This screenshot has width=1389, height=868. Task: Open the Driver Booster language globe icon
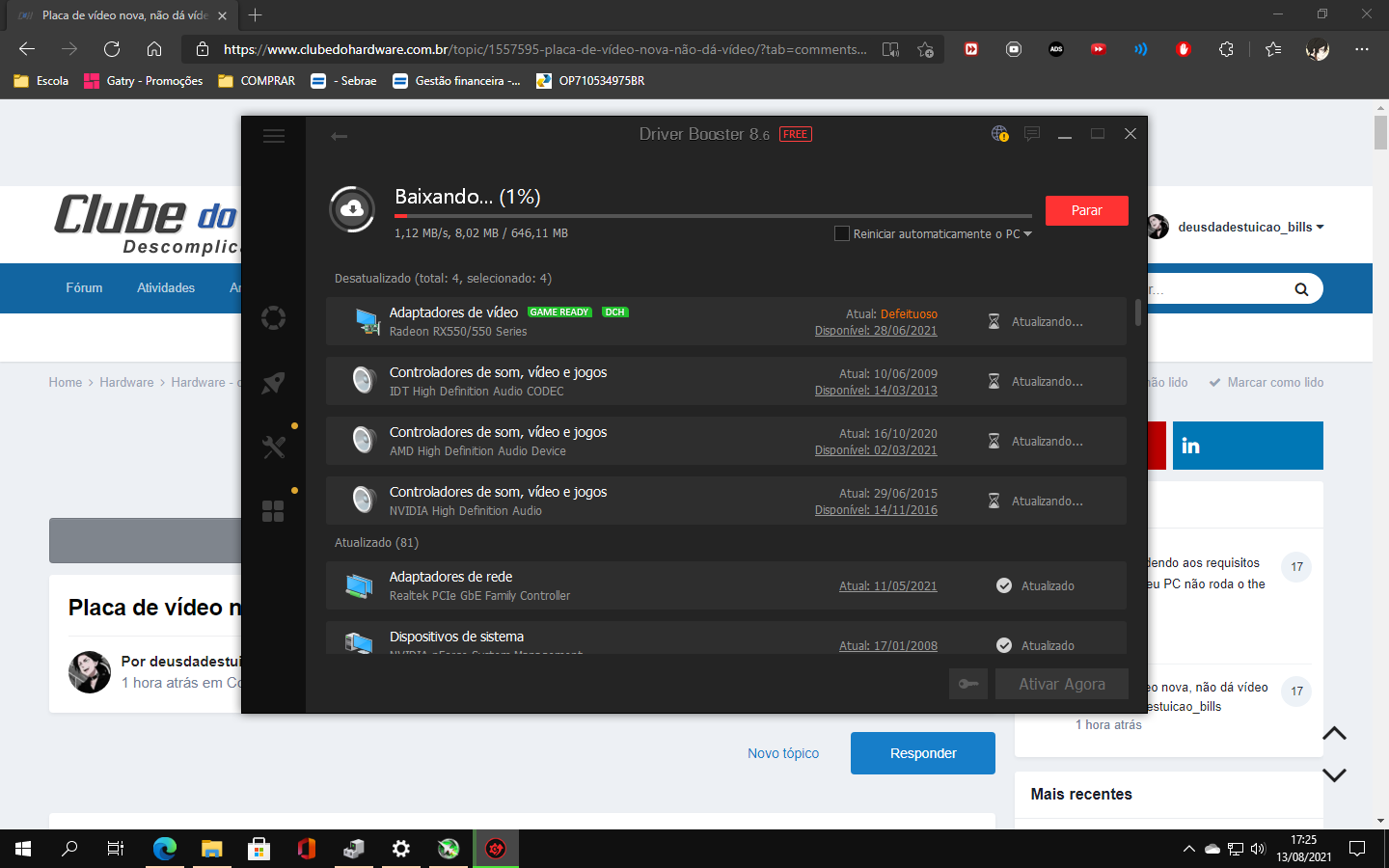[1000, 134]
